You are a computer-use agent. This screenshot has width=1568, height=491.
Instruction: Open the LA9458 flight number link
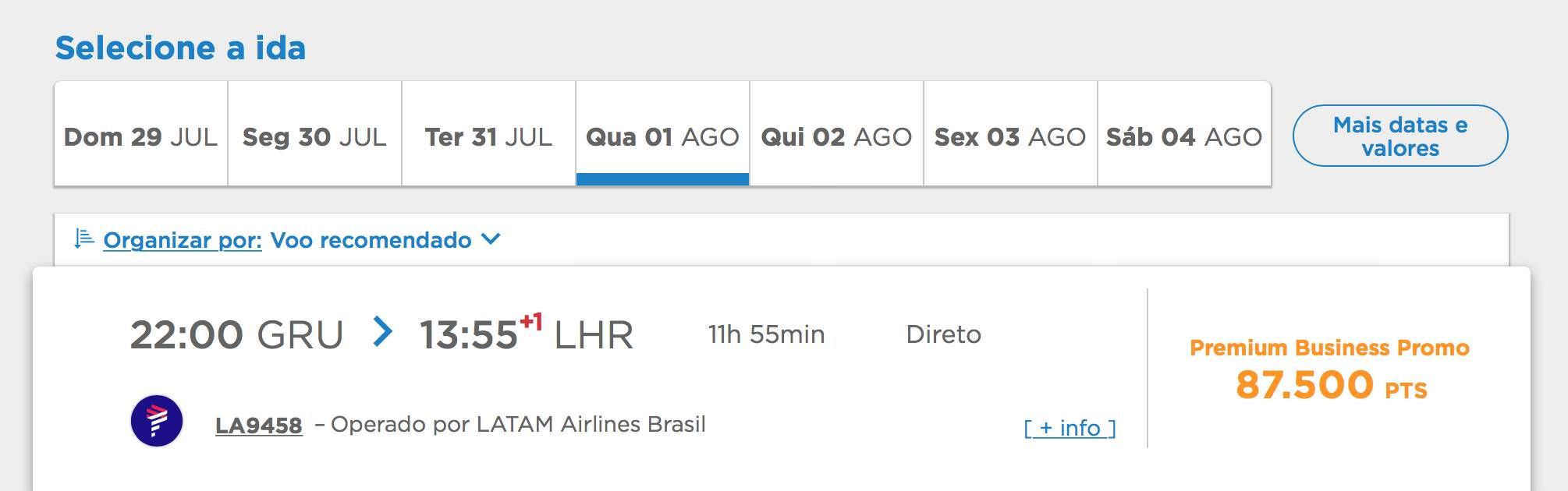259,426
